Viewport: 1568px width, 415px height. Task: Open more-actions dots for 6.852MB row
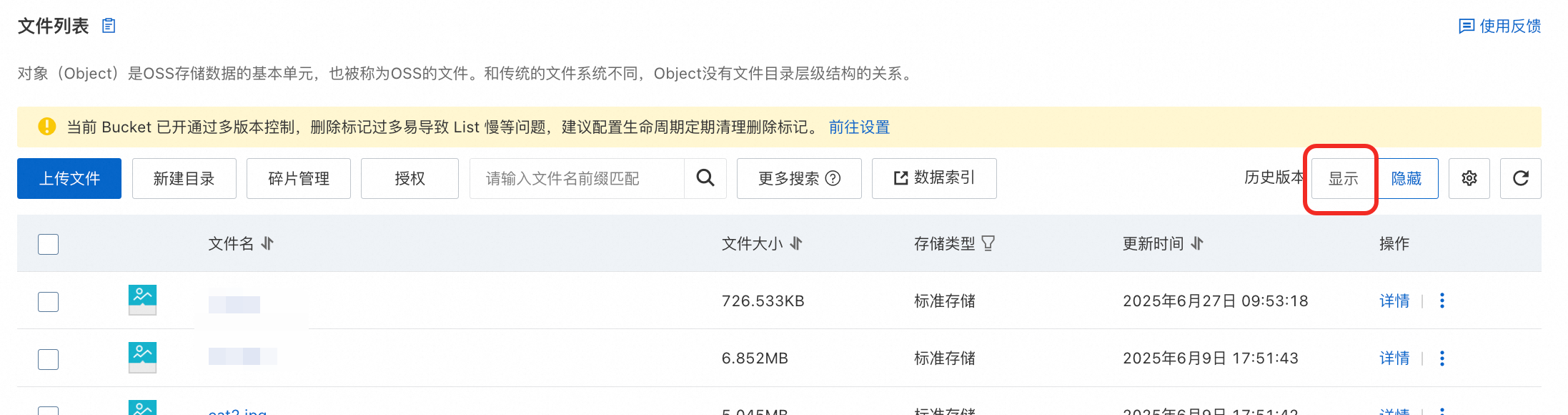1442,358
